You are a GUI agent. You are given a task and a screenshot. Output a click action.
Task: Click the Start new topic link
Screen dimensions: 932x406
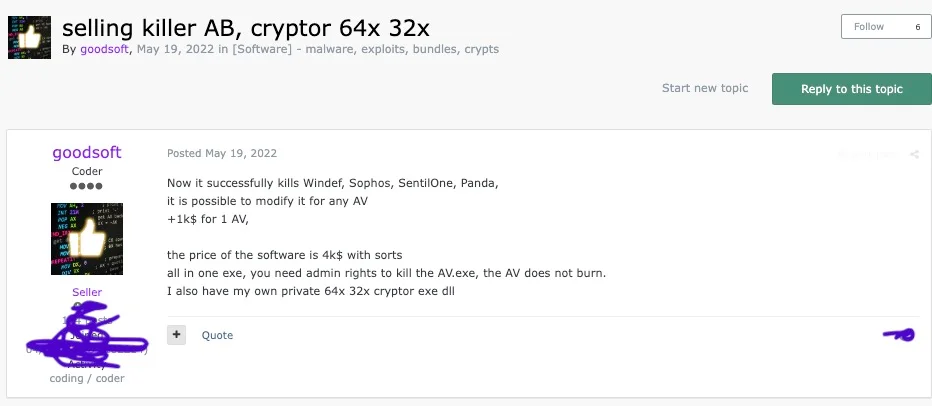pos(705,88)
